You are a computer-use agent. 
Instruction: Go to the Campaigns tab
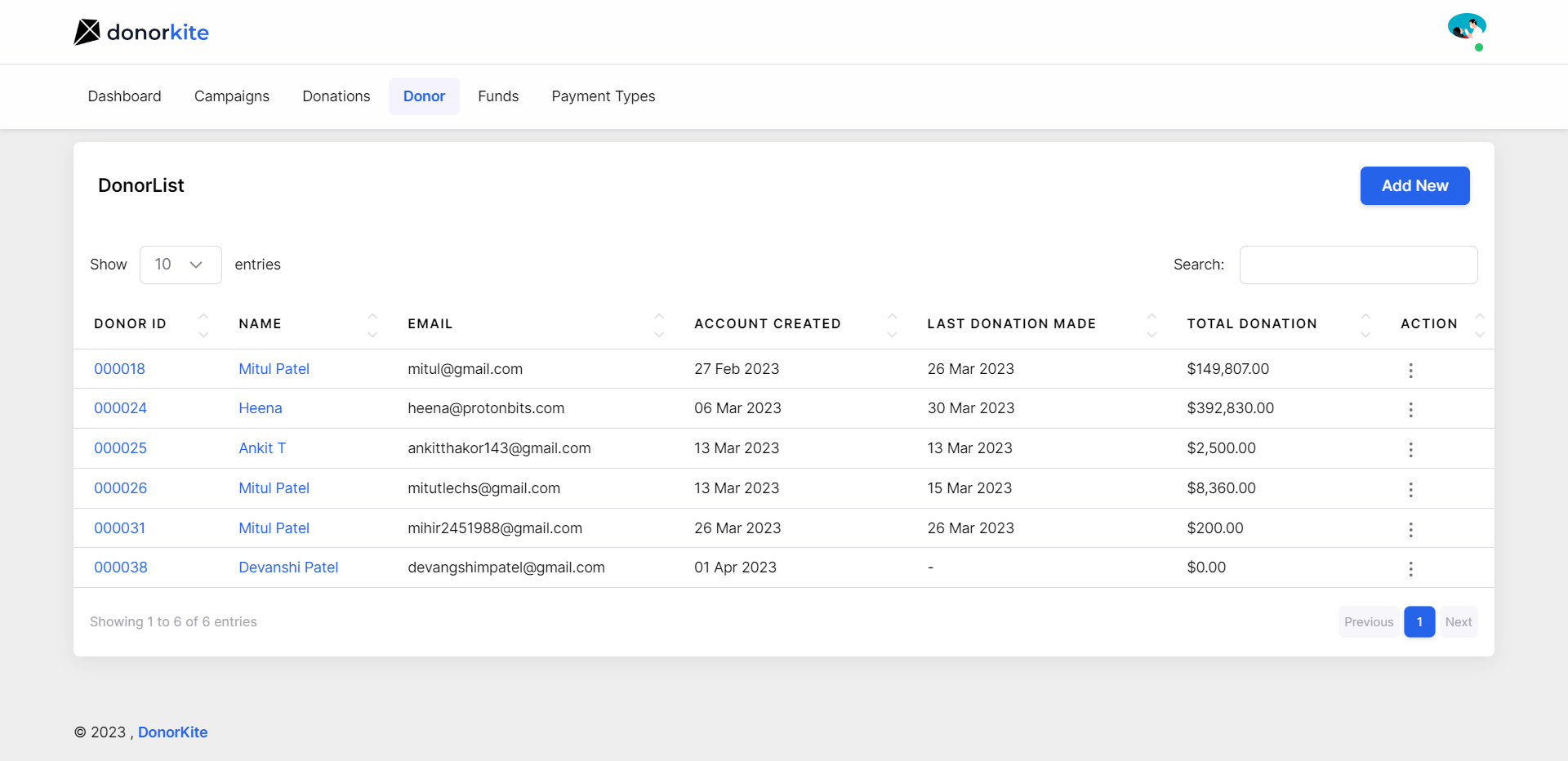coord(232,96)
